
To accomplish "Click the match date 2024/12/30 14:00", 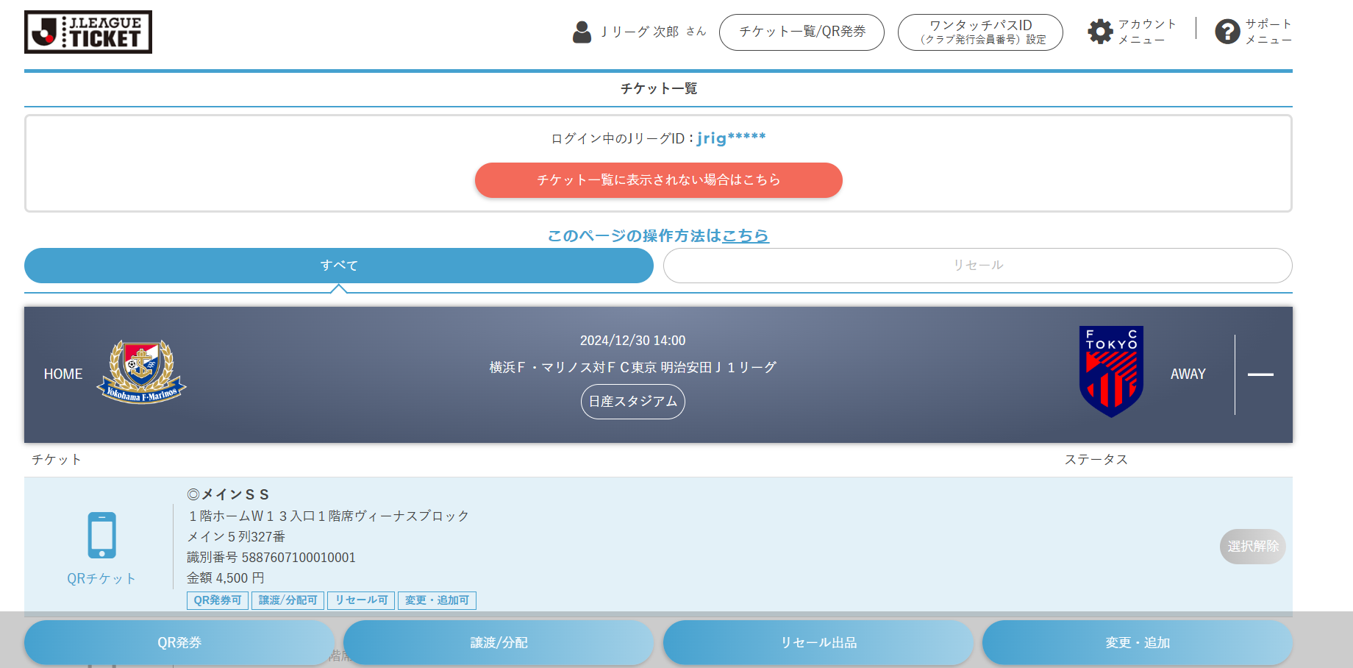I will coord(633,340).
